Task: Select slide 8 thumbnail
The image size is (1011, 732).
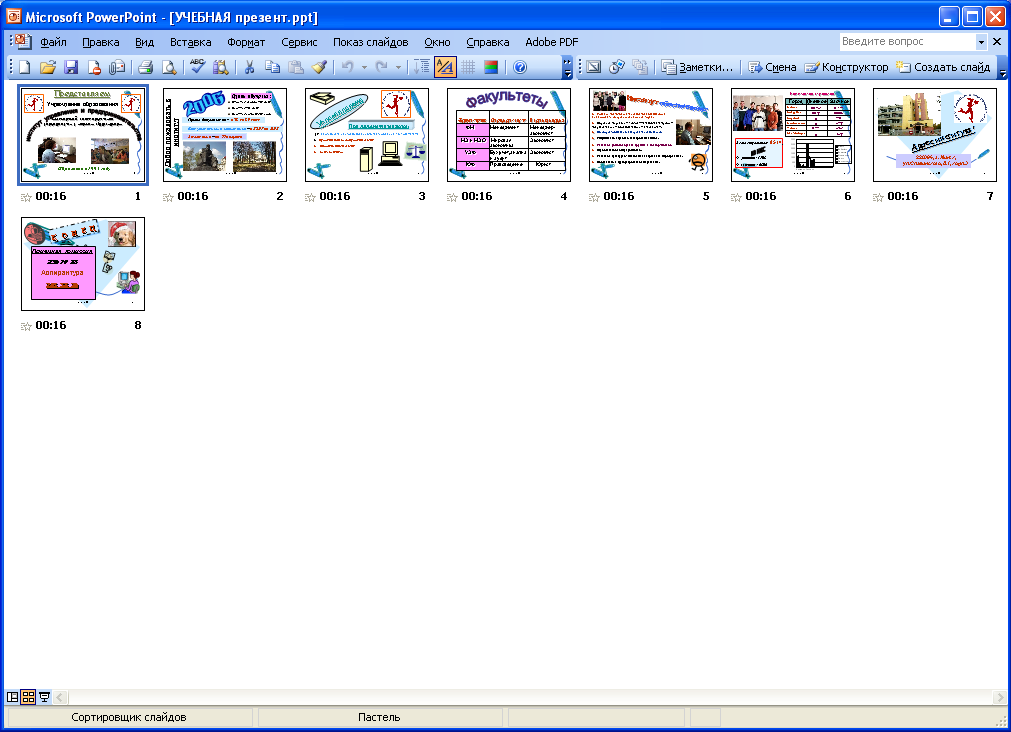Action: (83, 264)
